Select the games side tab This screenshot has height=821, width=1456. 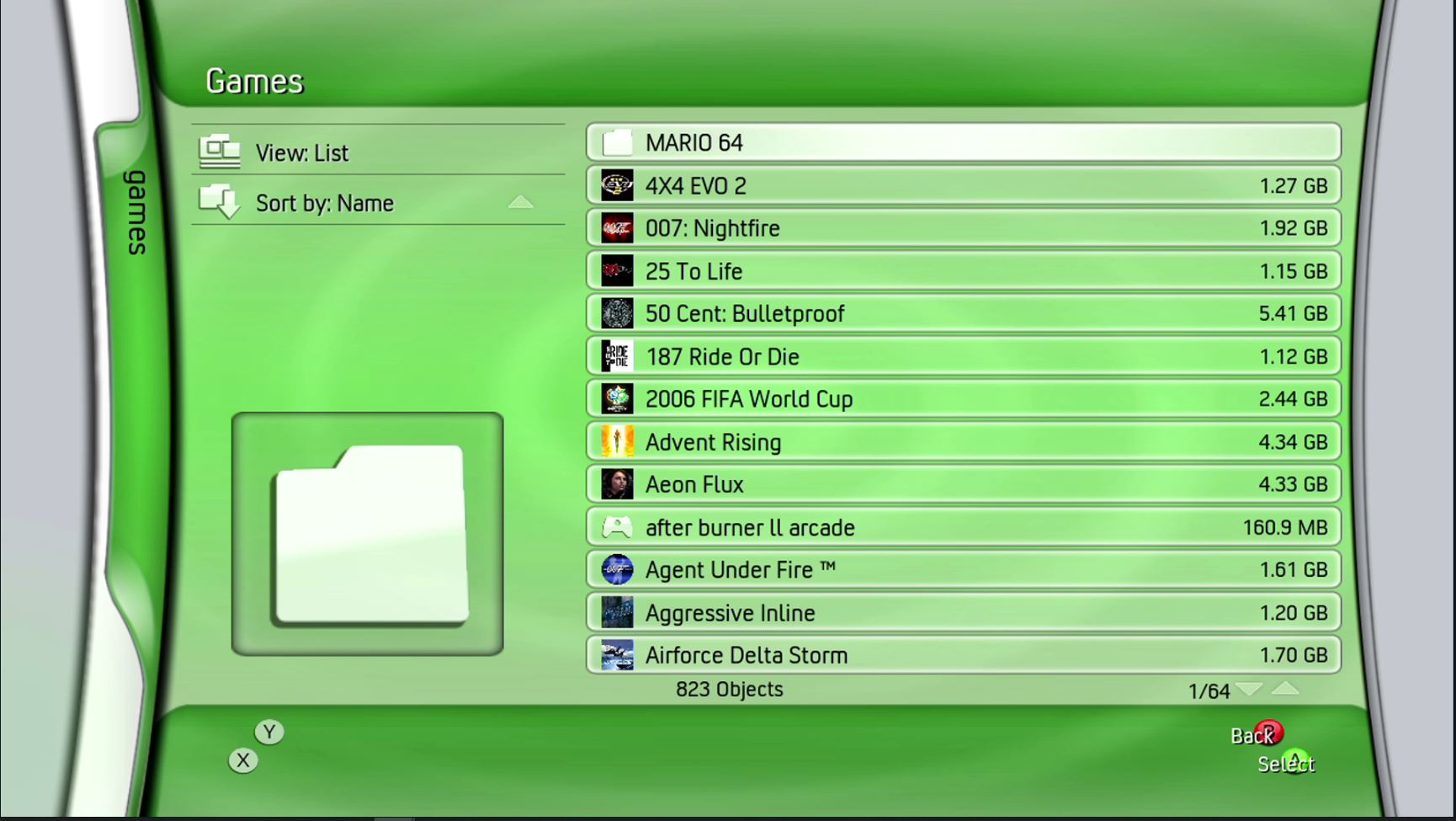pos(136,212)
